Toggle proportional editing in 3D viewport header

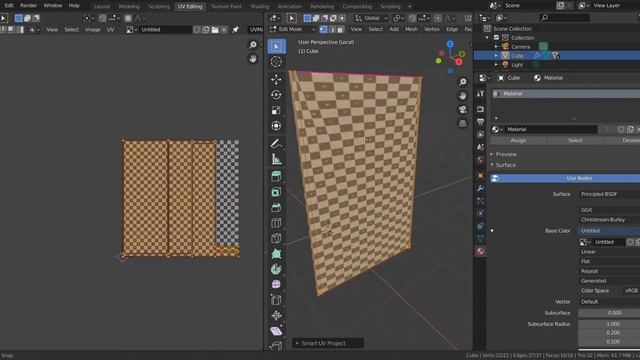coord(438,18)
